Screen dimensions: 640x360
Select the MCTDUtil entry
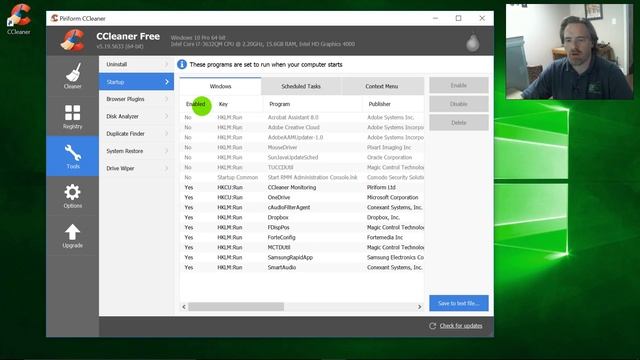(x=302, y=247)
